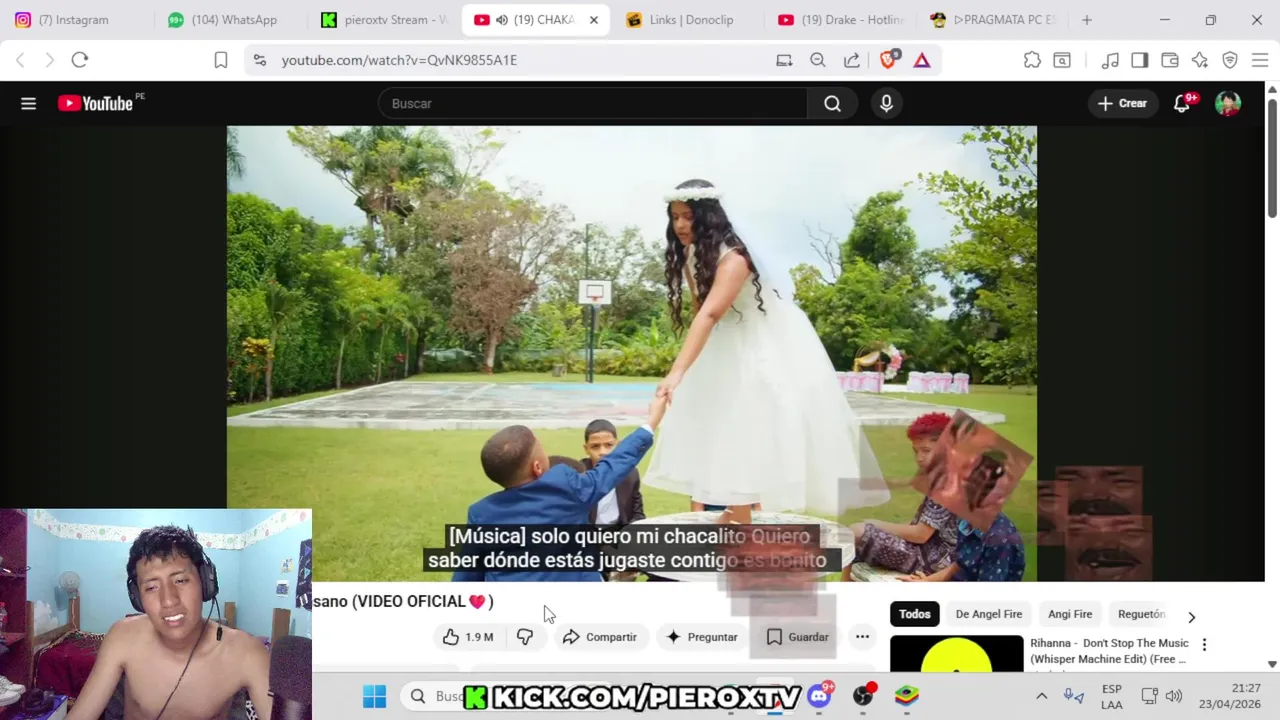The image size is (1280, 720).
Task: Open Leo AI sparkle icon
Action: point(1200,60)
